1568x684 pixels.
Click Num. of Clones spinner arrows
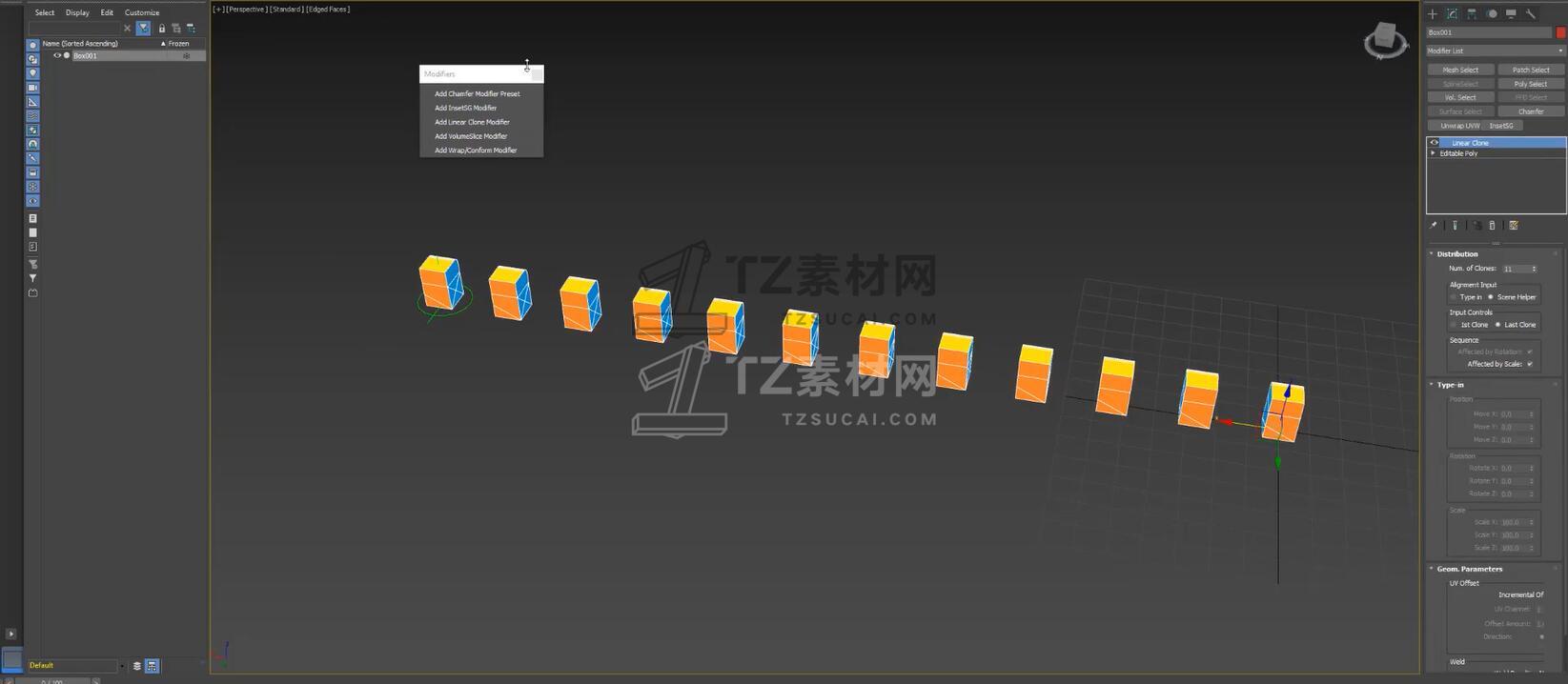tap(1533, 270)
